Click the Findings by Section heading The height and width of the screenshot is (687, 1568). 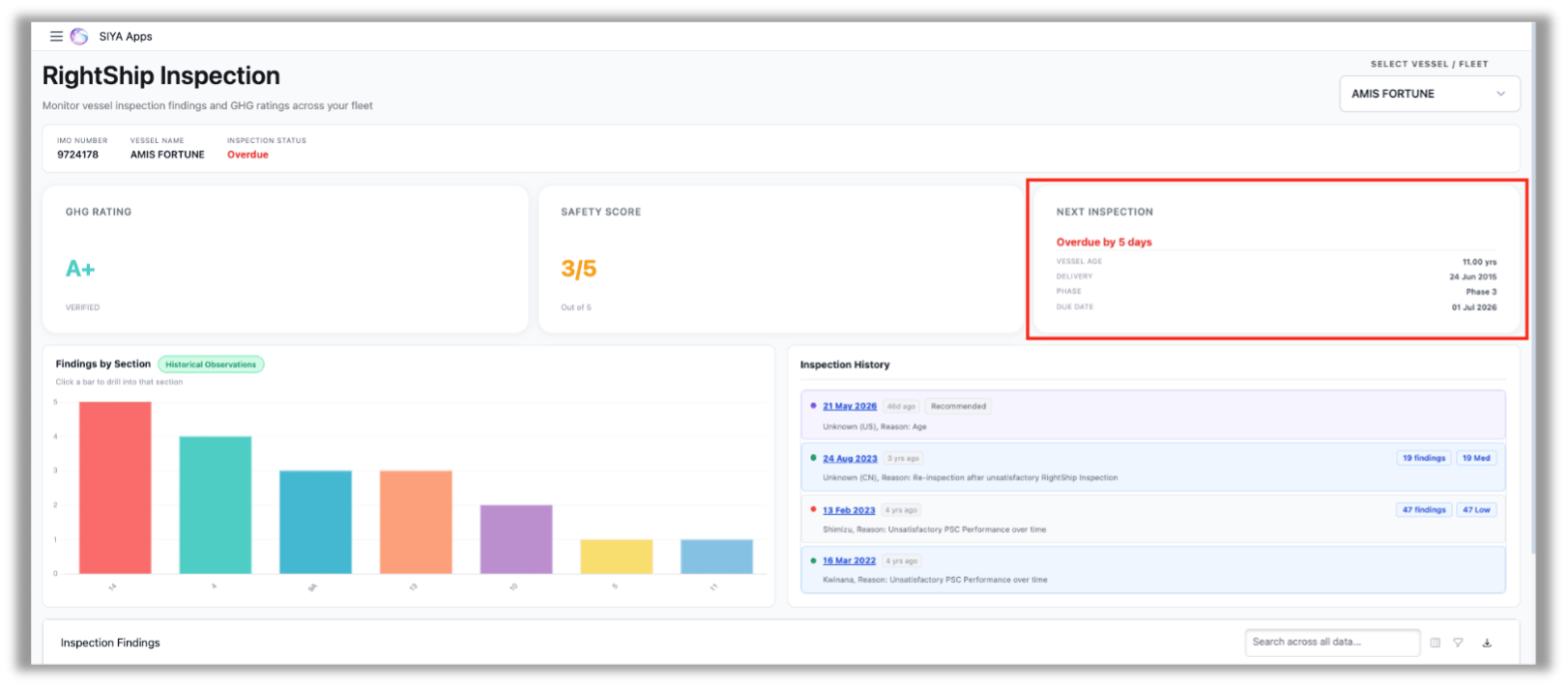[102, 364]
